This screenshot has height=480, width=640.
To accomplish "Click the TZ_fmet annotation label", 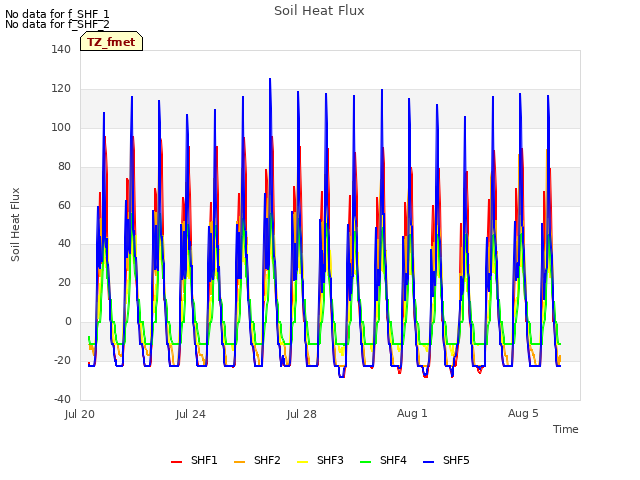I will (x=111, y=42).
